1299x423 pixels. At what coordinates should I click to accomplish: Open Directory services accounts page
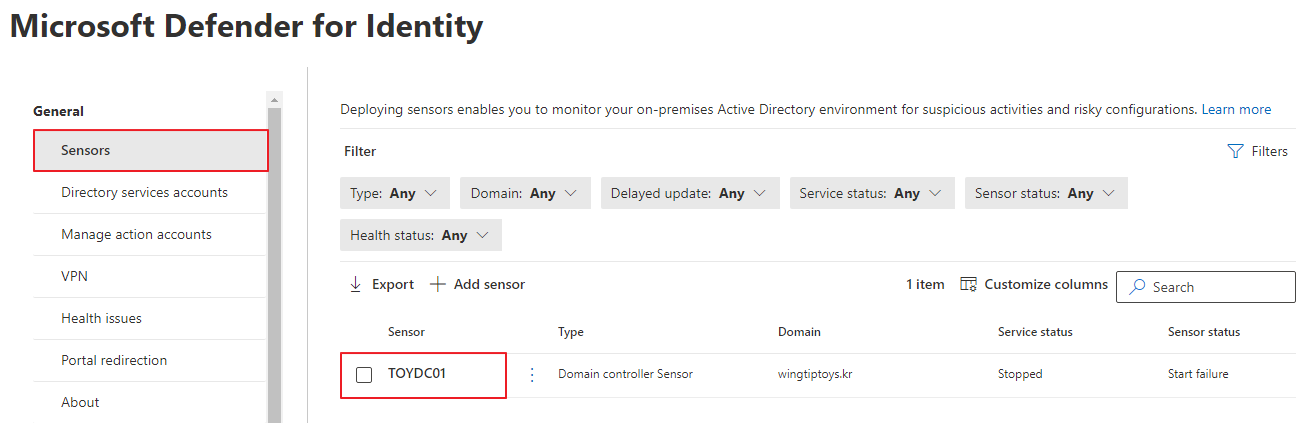(x=151, y=192)
